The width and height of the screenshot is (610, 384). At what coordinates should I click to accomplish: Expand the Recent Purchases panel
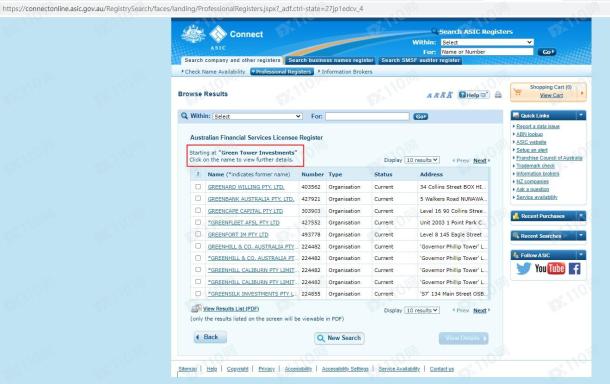pyautogui.click(x=581, y=216)
